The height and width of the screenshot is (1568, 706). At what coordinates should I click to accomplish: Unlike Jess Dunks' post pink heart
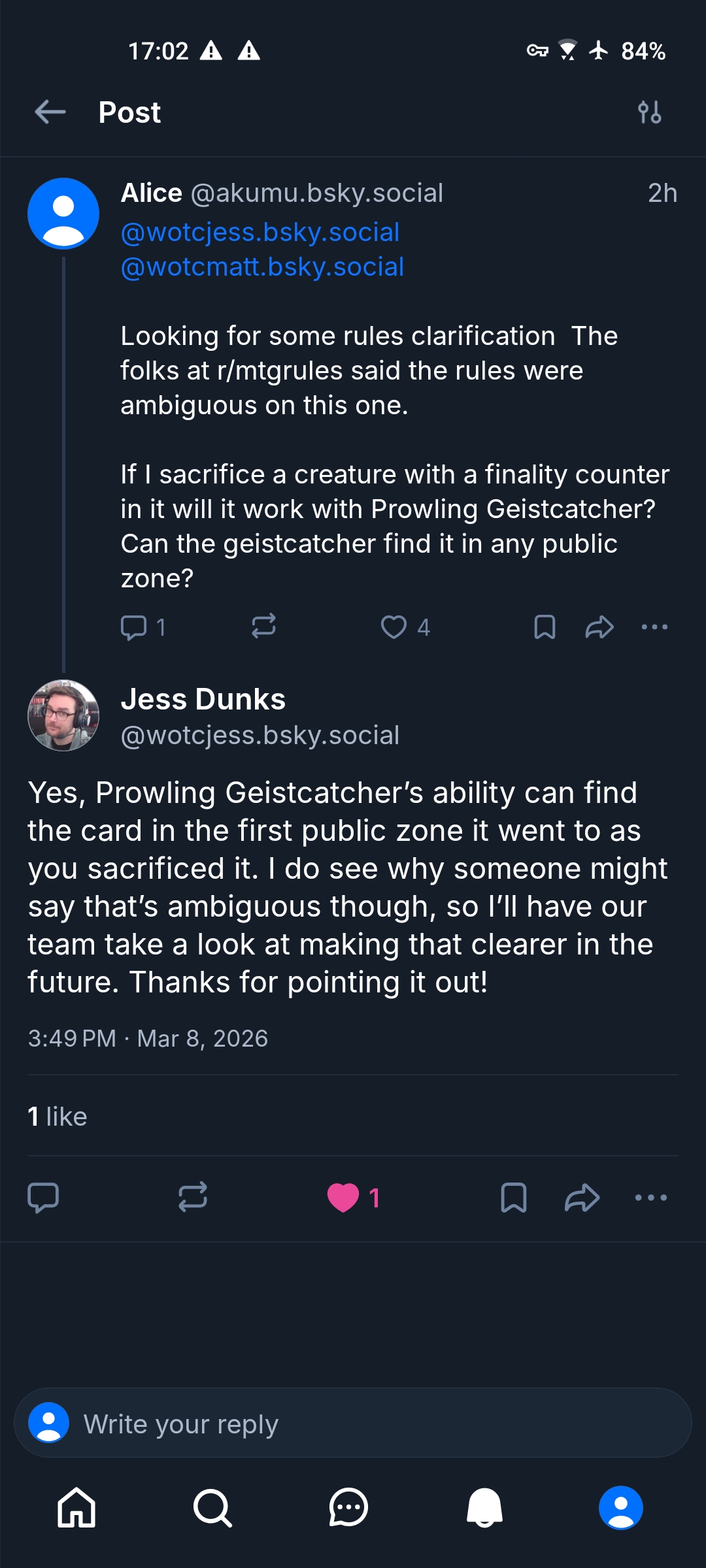point(343,1198)
